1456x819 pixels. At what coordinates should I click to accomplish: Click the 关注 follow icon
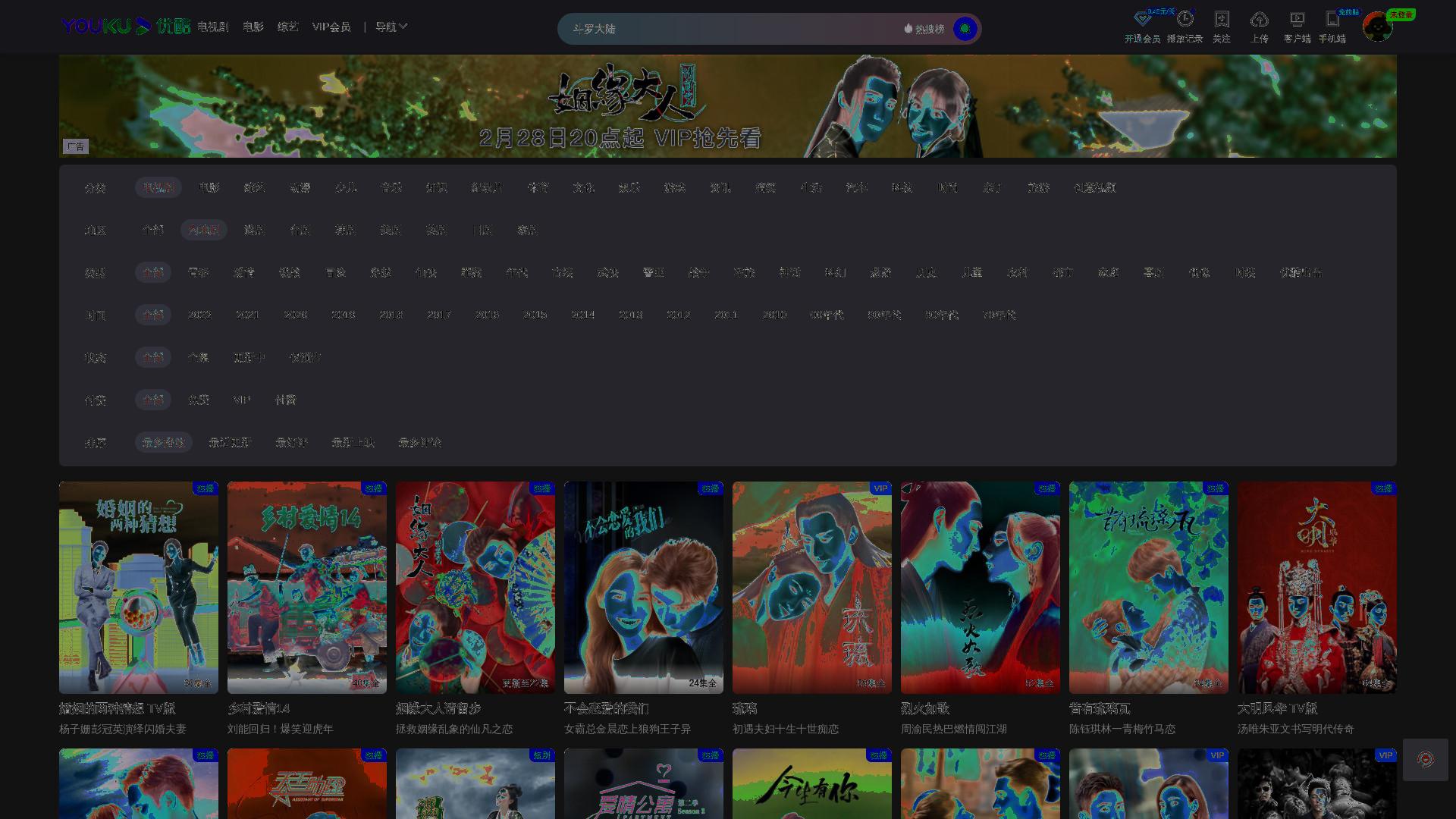1222,19
